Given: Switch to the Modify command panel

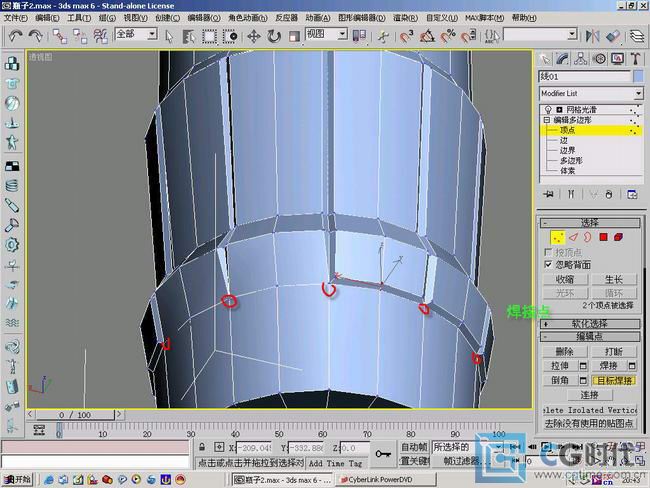Looking at the screenshot, I should tap(563, 59).
